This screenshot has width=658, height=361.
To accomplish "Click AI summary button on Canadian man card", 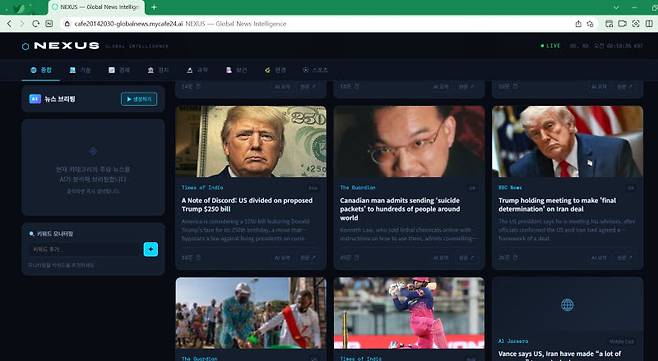I will pos(441,258).
